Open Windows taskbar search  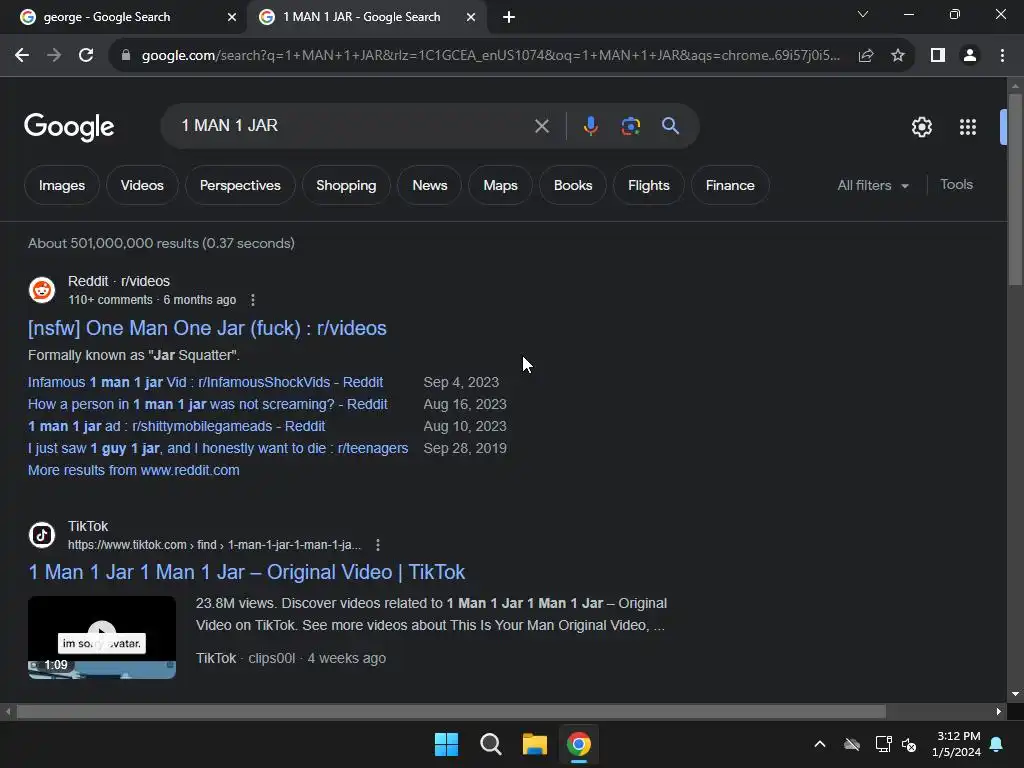tap(490, 744)
